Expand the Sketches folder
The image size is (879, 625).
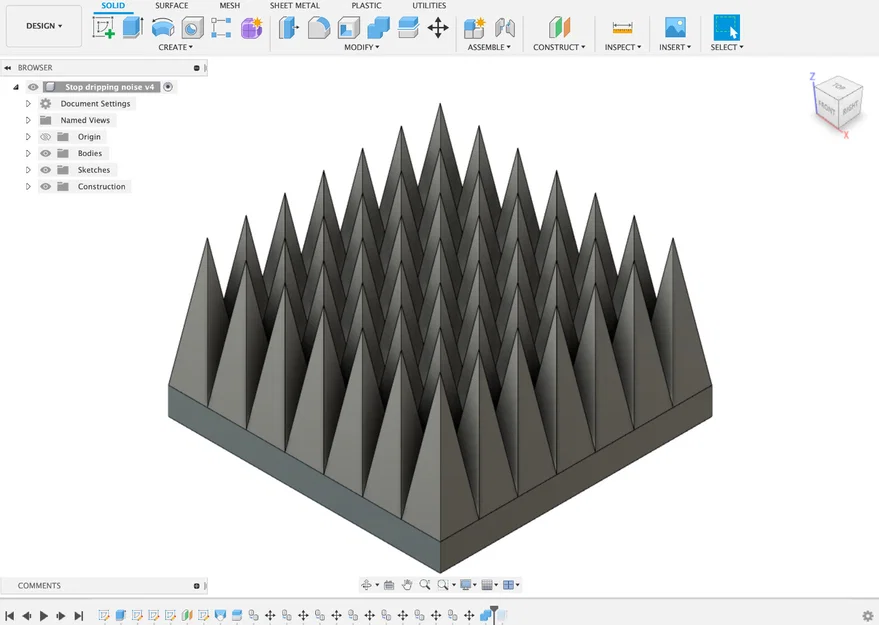[x=28, y=170]
